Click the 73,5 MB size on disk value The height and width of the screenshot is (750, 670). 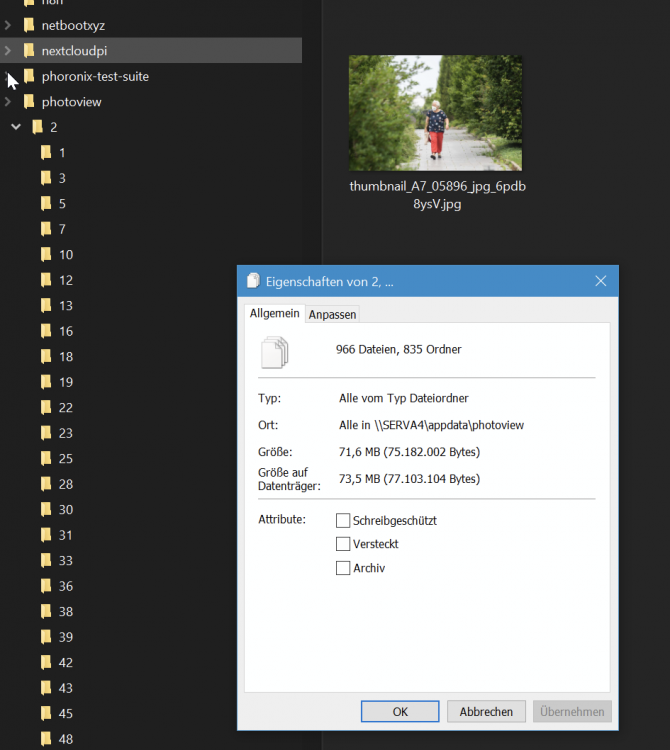[409, 478]
